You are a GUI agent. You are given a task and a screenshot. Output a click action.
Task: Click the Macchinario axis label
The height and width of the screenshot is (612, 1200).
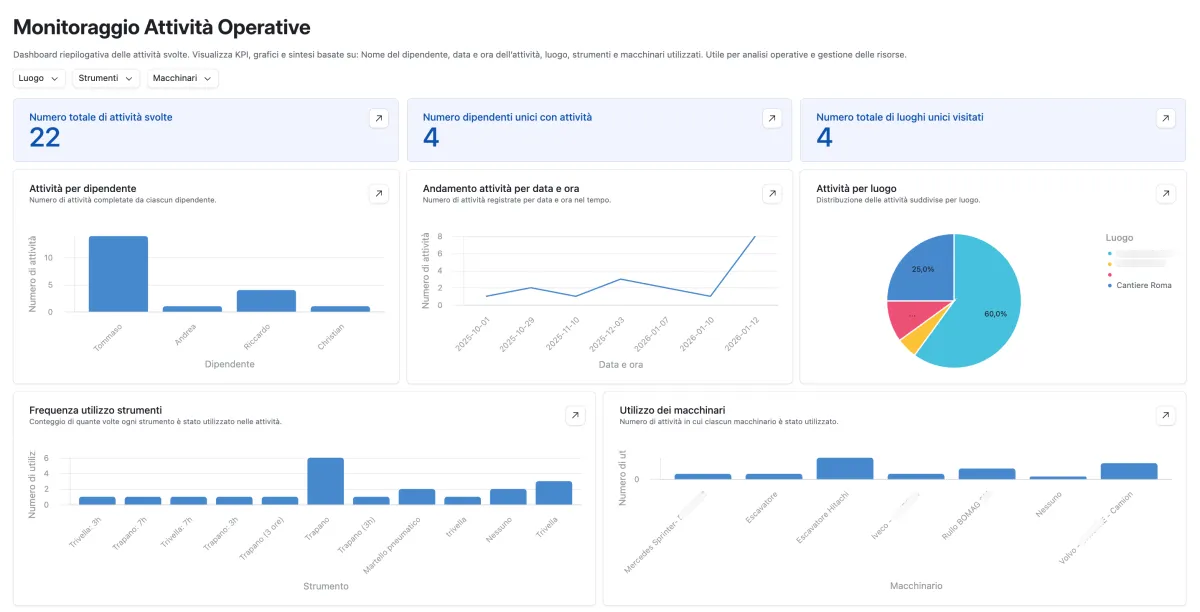click(x=916, y=586)
